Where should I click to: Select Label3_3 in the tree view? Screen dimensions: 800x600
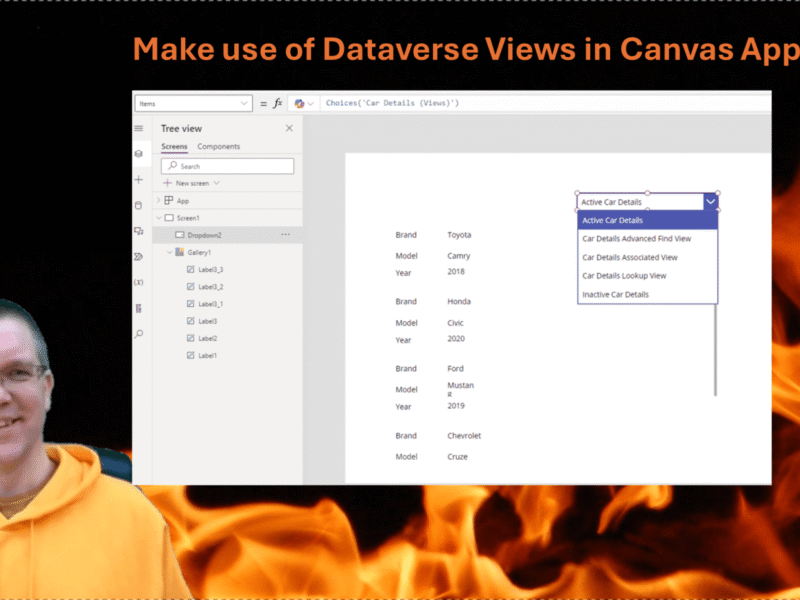pyautogui.click(x=210, y=269)
